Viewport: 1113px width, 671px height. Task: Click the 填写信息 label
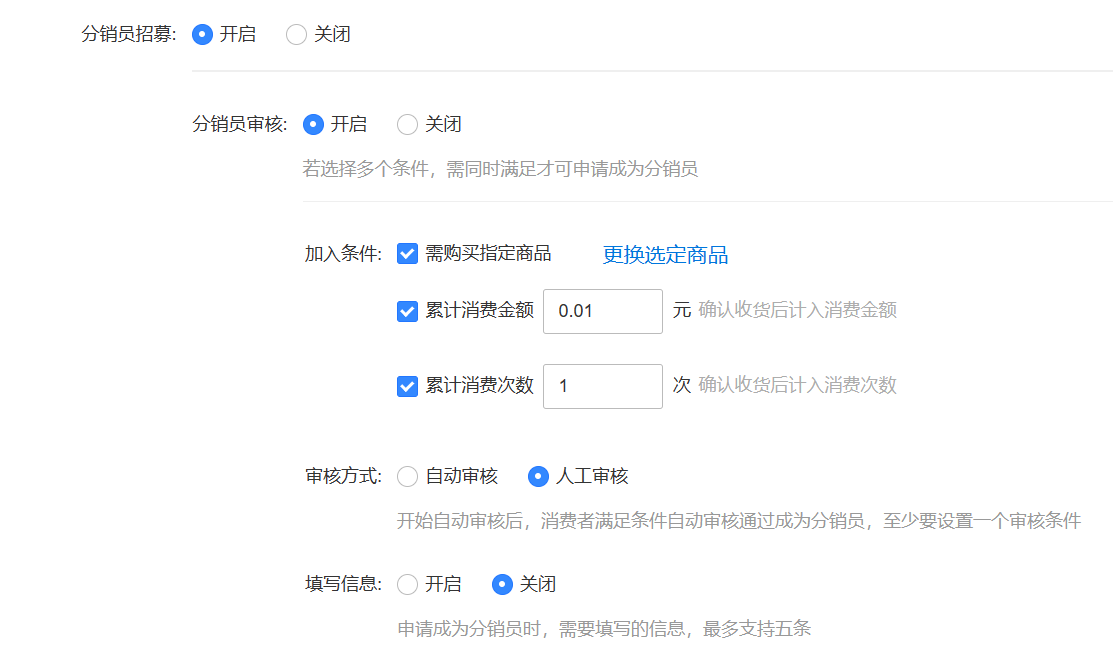tap(344, 584)
